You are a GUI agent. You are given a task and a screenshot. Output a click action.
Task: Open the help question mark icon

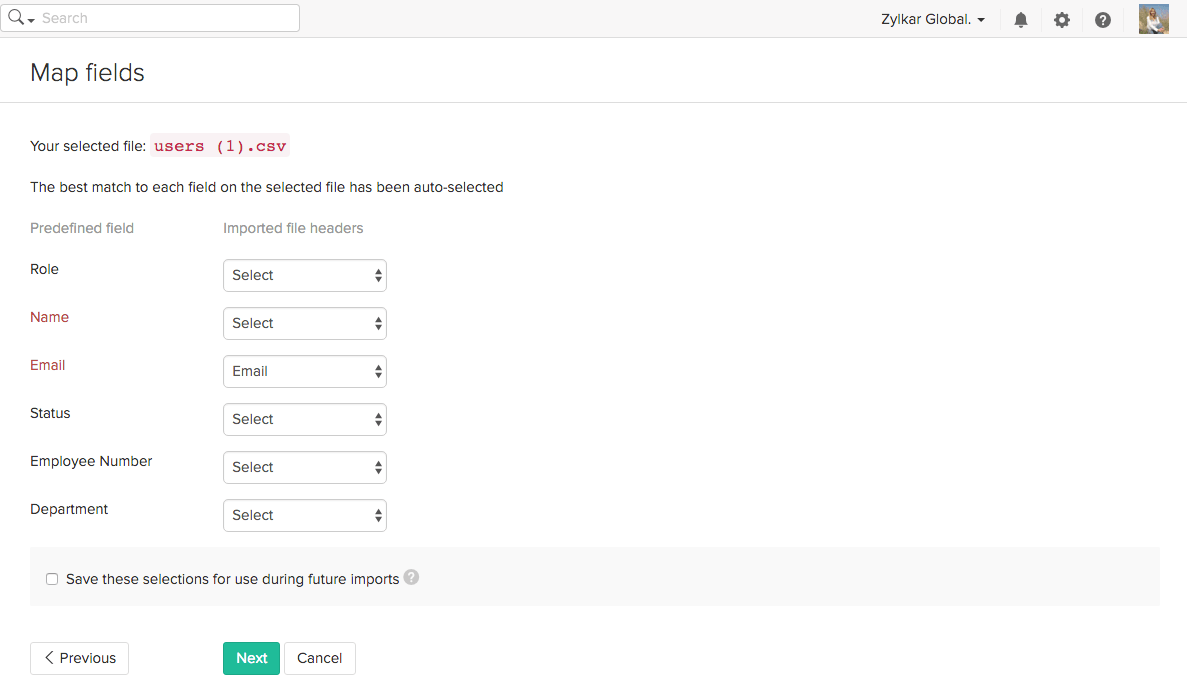pyautogui.click(x=1102, y=19)
